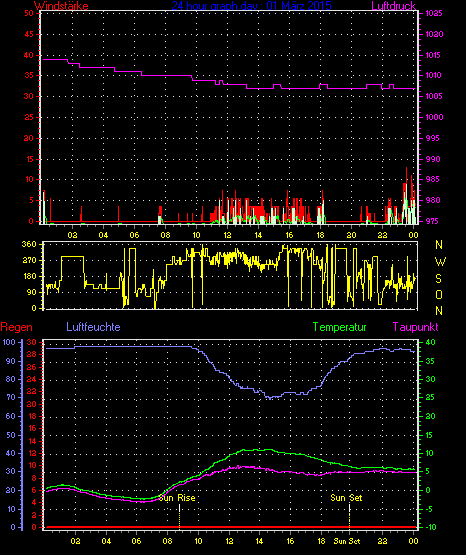Click the -5 temperature axis value

(429, 509)
